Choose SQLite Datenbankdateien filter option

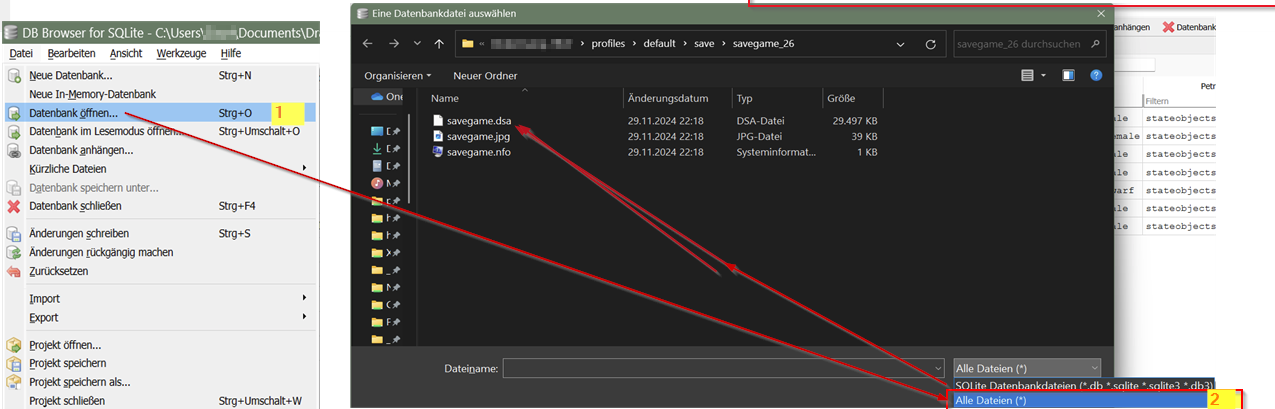[x=1083, y=385]
